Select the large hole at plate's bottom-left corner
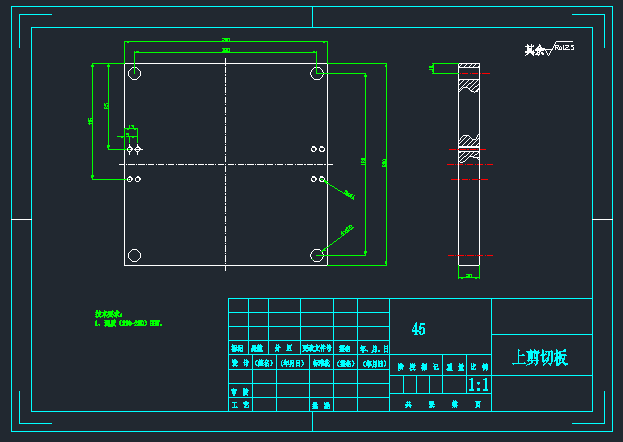The width and height of the screenshot is (623, 442). (134, 255)
